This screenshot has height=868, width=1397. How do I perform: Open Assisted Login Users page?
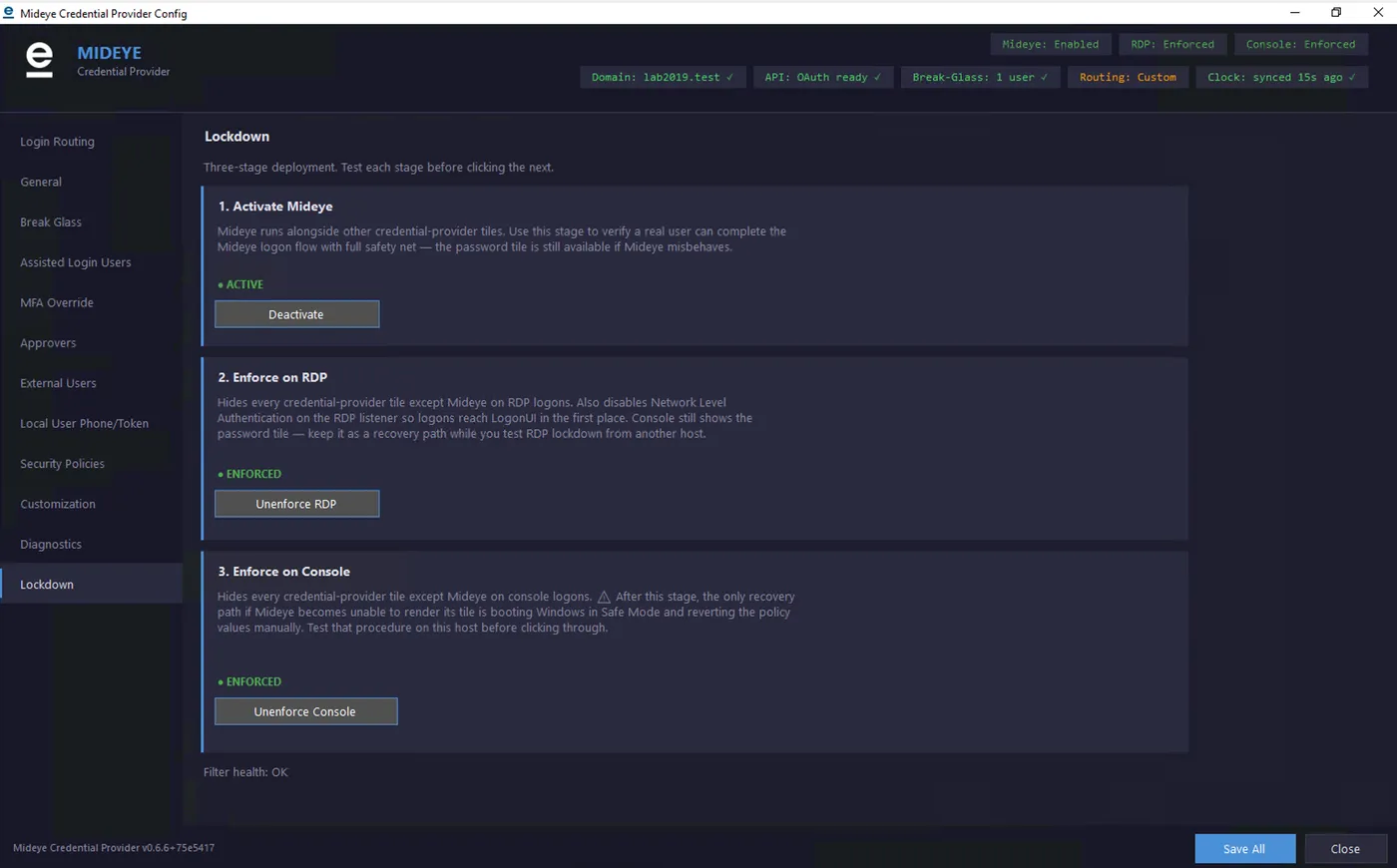point(91,262)
